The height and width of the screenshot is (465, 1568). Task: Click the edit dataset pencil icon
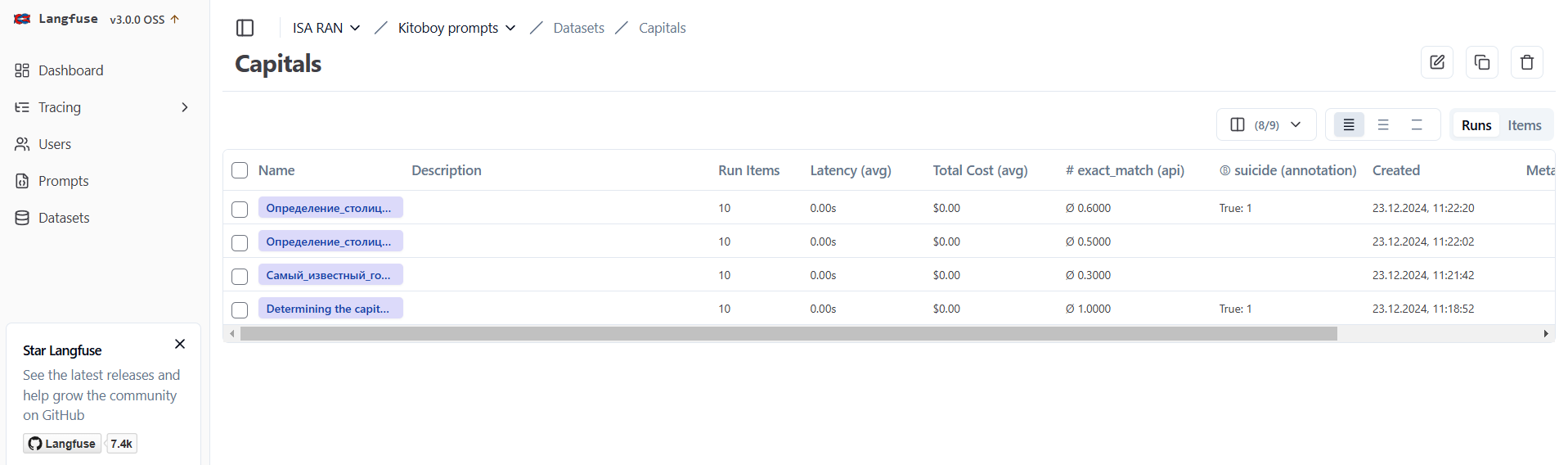point(1436,62)
